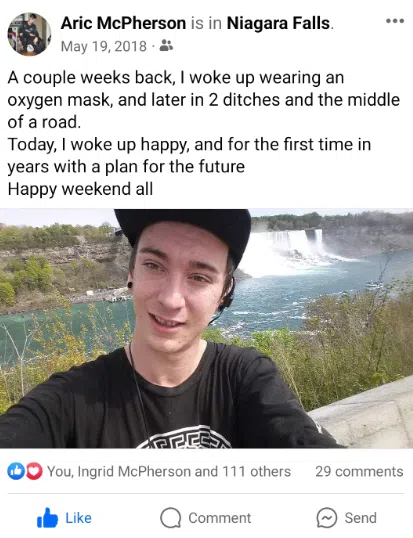
Task: Tap the Messenger Send icon
Action: (x=327, y=518)
